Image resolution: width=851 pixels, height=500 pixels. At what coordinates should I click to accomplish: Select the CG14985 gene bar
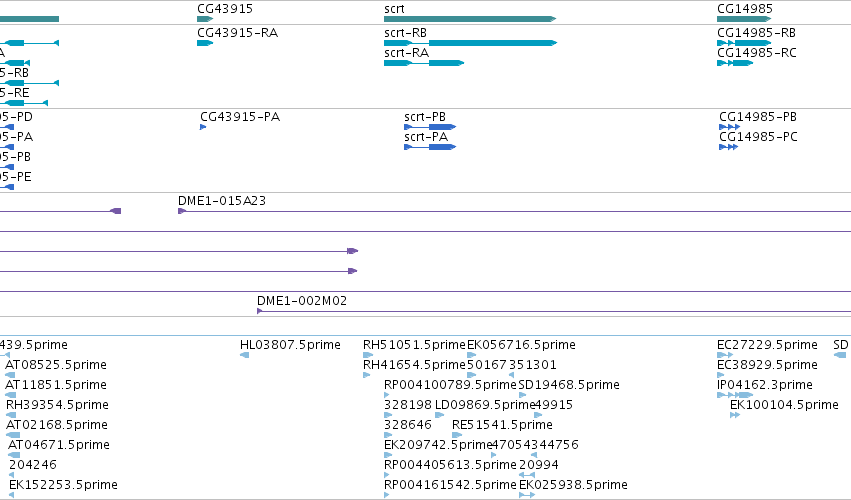pyautogui.click(x=744, y=19)
